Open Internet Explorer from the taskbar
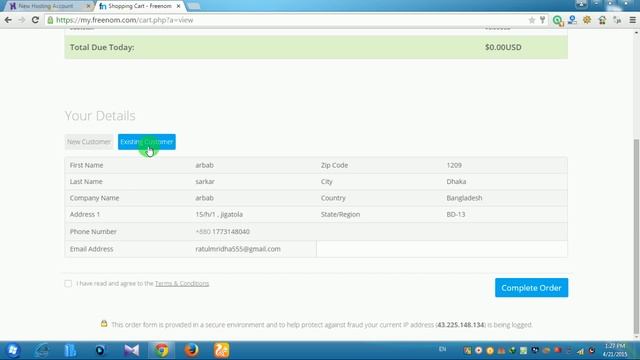 click(x=41, y=350)
